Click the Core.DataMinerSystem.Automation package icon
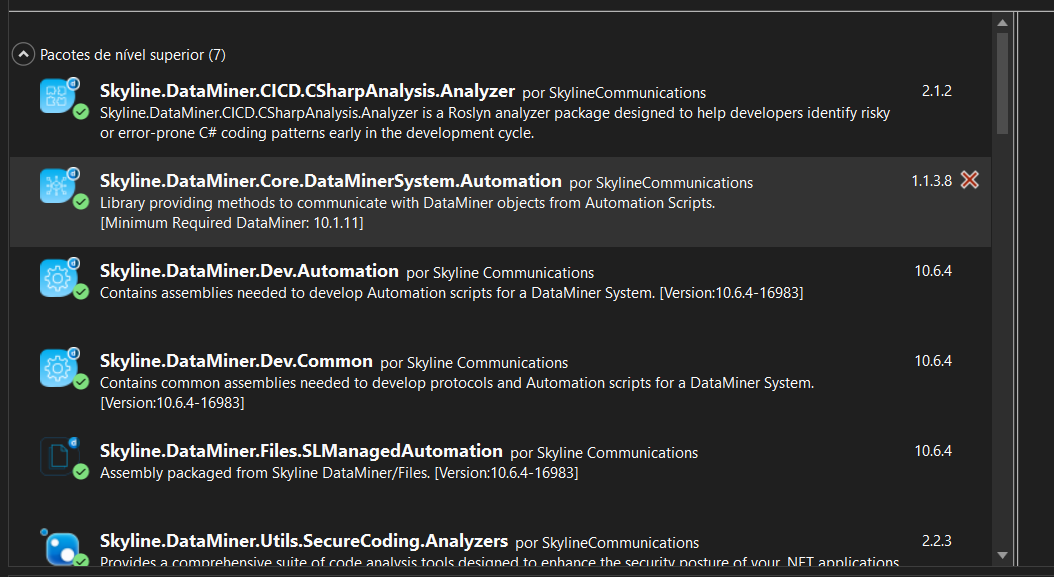This screenshot has width=1054, height=577. pyautogui.click(x=58, y=186)
